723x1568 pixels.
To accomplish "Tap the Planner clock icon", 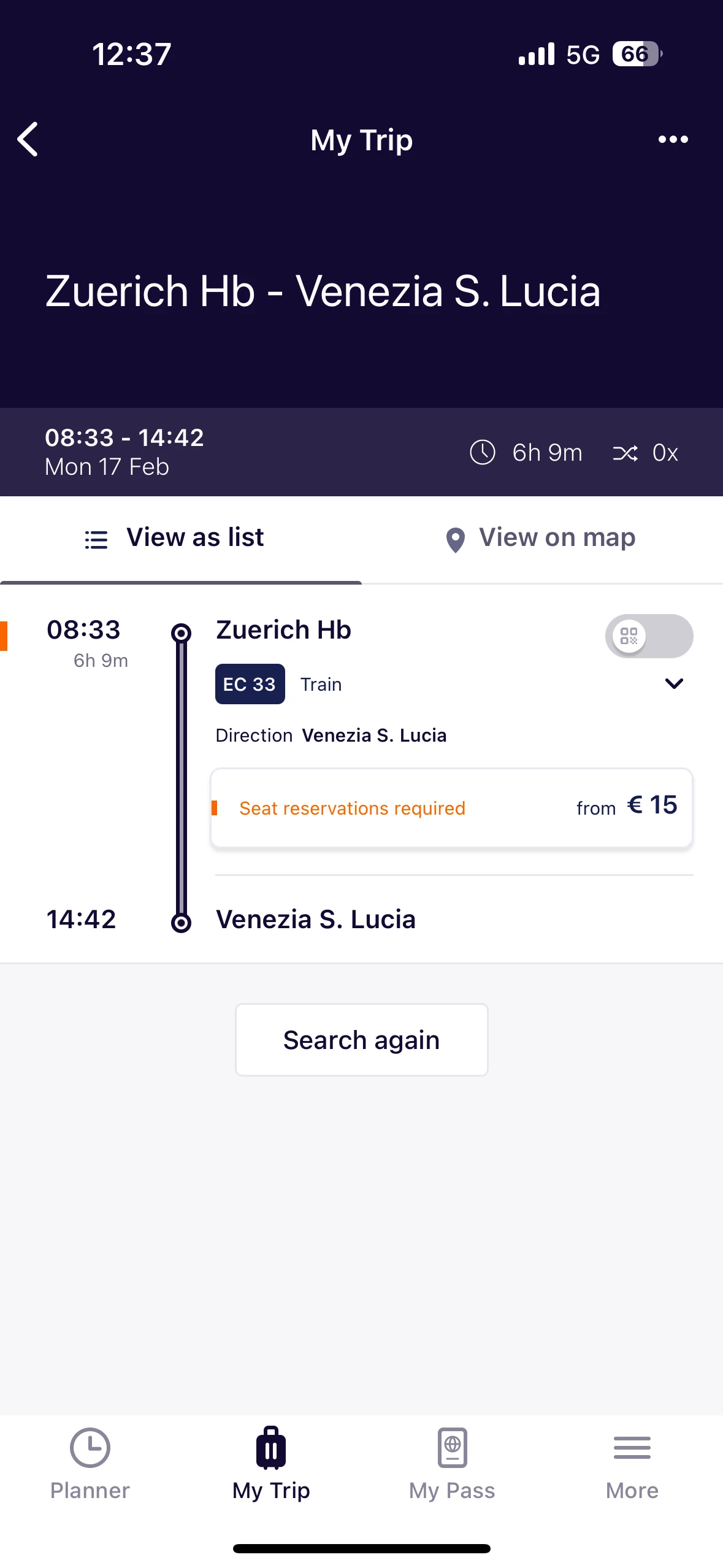I will click(x=90, y=1448).
